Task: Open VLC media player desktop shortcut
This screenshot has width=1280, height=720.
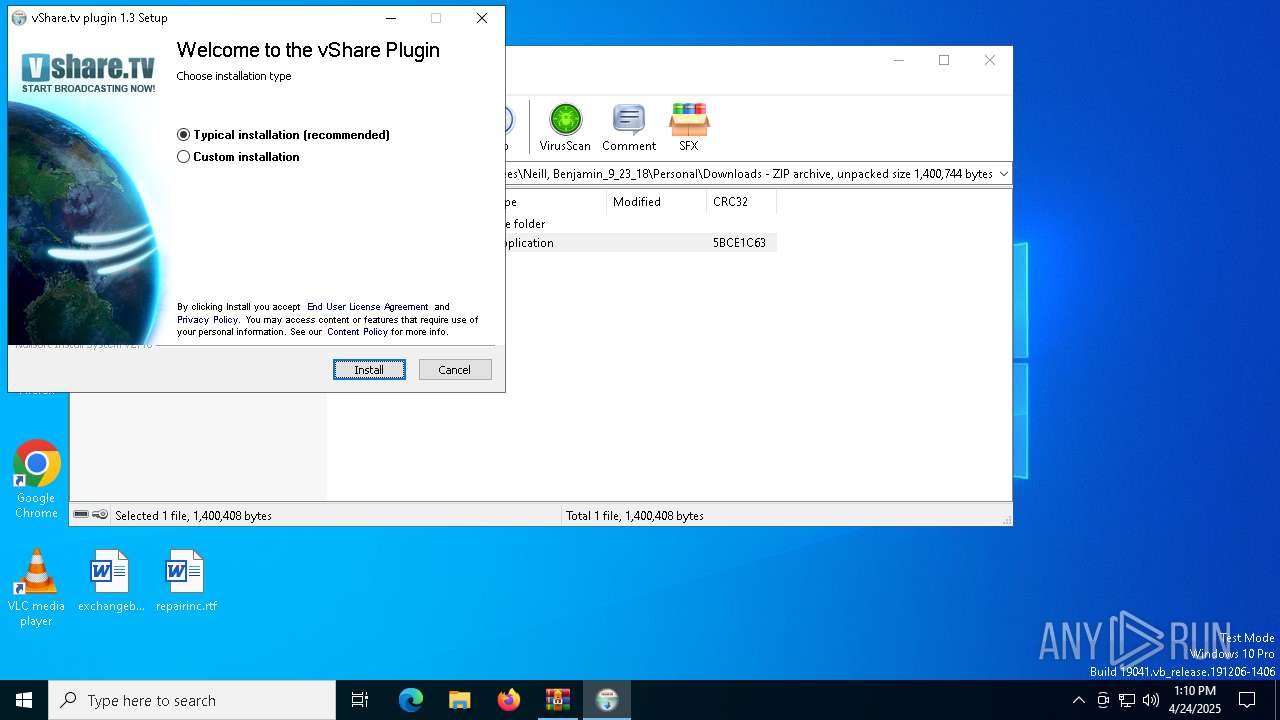Action: pos(36,588)
